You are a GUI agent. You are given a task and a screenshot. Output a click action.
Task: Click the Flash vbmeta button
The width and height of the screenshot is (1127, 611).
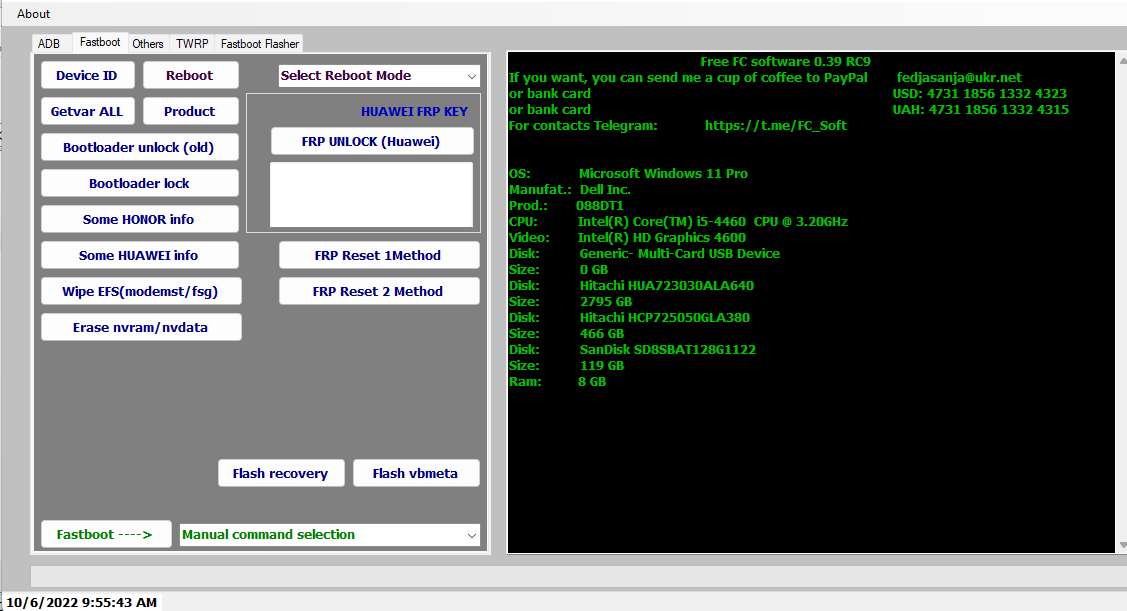coord(416,473)
